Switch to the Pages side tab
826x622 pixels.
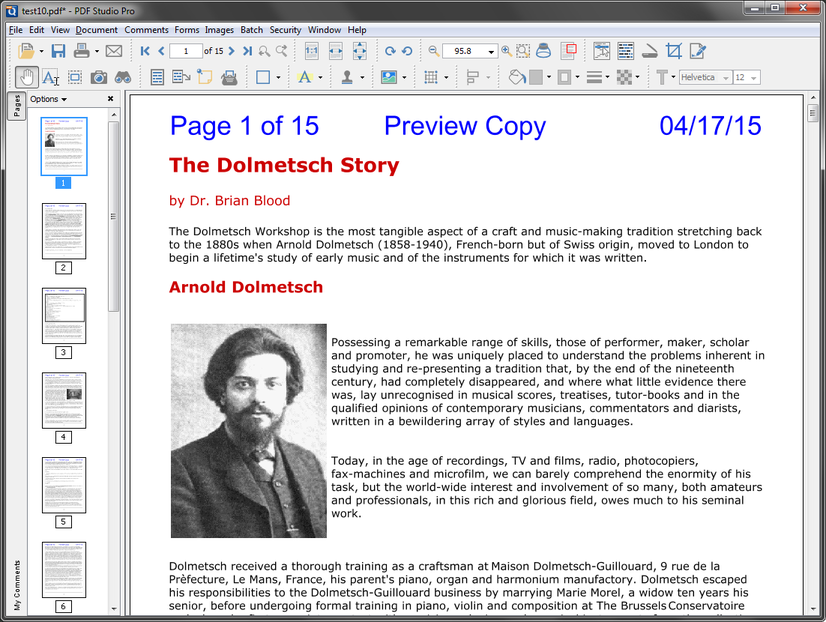pyautogui.click(x=17, y=106)
